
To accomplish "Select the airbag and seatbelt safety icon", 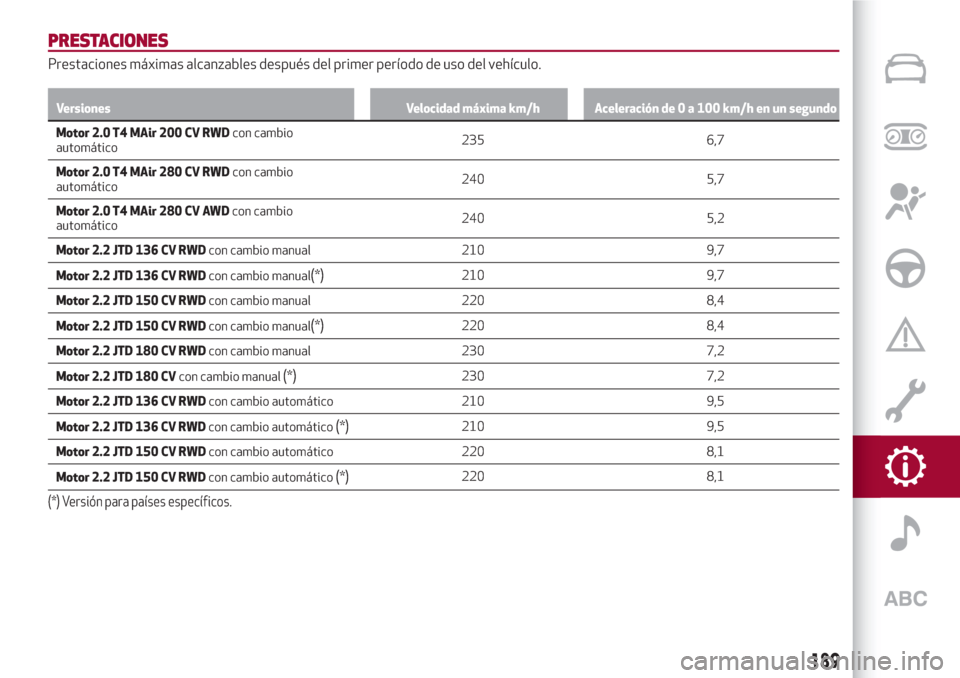I will click(904, 202).
